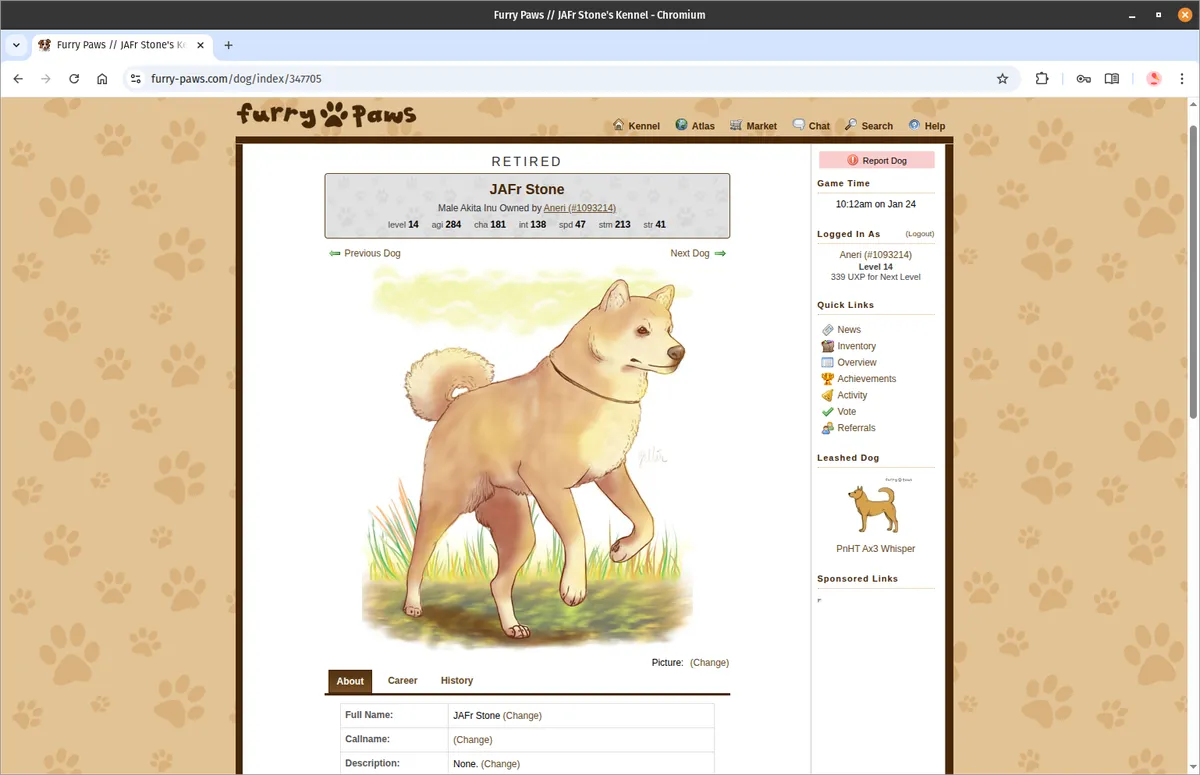This screenshot has height=775, width=1200.
Task: Open the tab search dropdown arrow
Action: [x=16, y=45]
